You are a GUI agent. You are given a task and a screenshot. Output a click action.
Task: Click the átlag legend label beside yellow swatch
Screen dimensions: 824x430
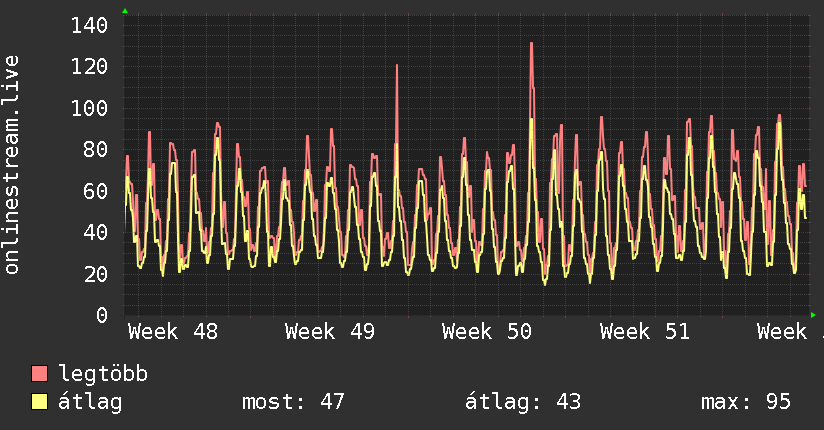tap(90, 402)
